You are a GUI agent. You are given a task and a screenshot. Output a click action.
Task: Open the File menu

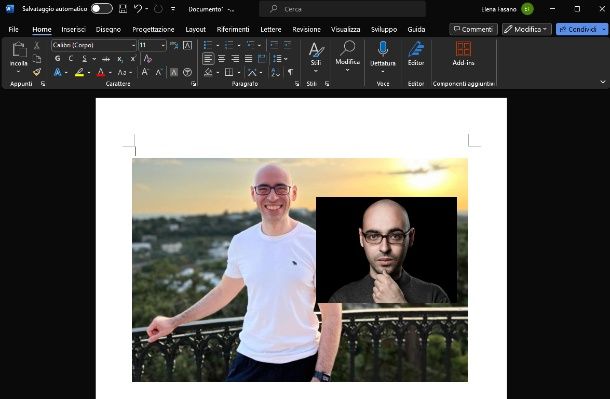13,29
